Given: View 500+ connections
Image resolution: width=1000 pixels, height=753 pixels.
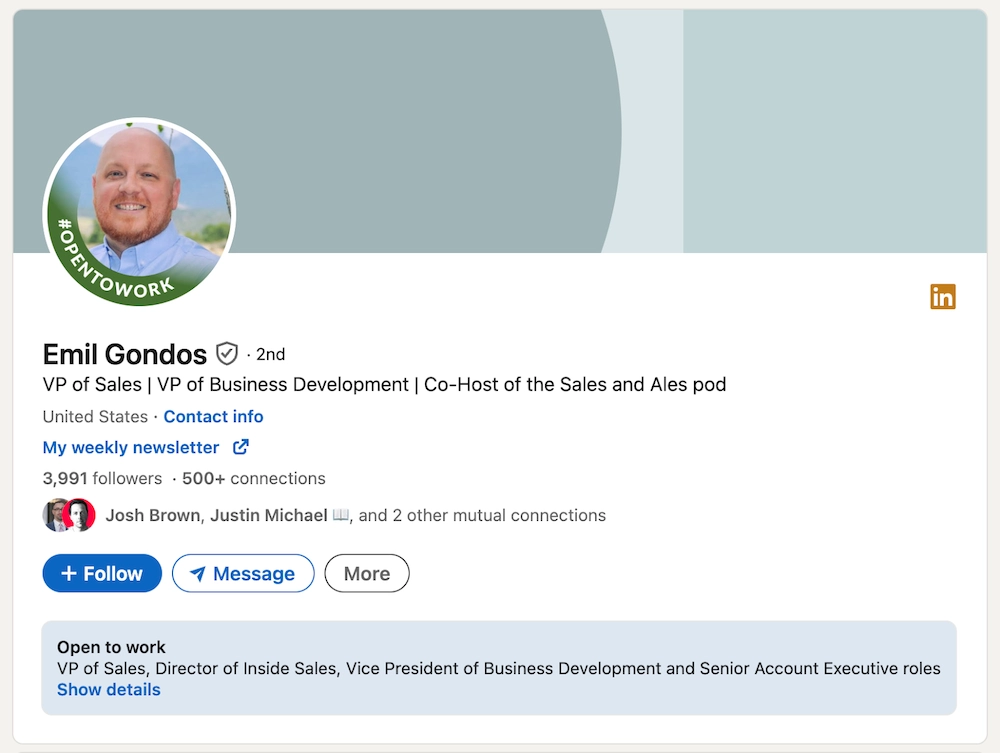Looking at the screenshot, I should coord(253,478).
